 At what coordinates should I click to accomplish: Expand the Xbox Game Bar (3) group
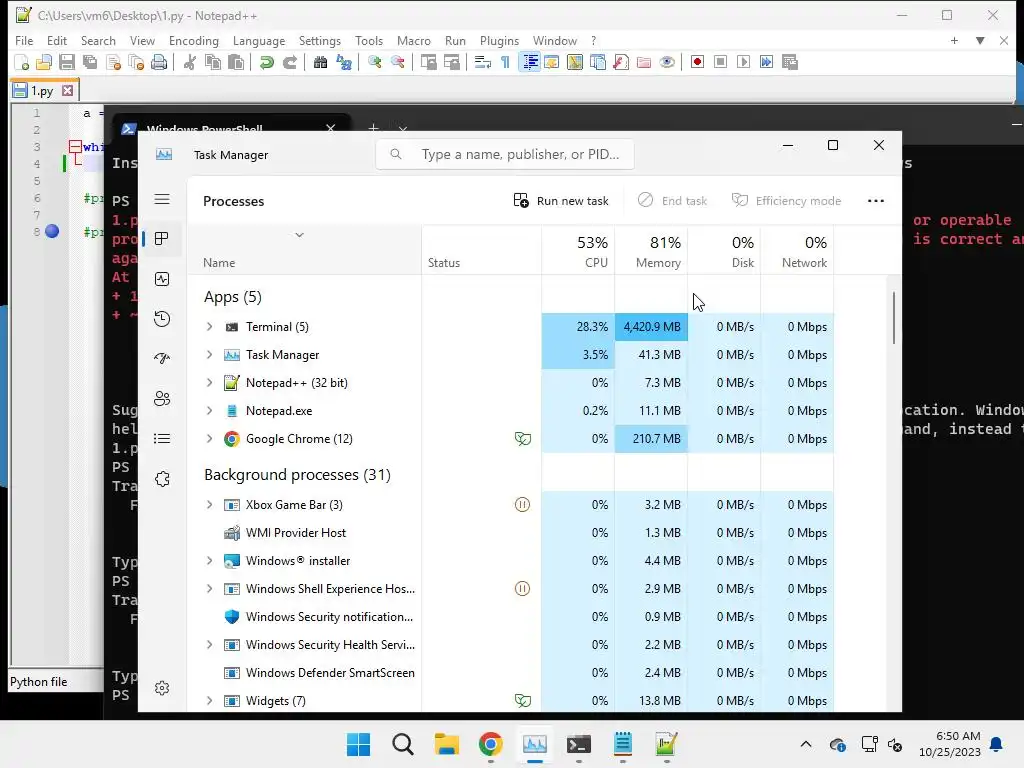tap(210, 505)
